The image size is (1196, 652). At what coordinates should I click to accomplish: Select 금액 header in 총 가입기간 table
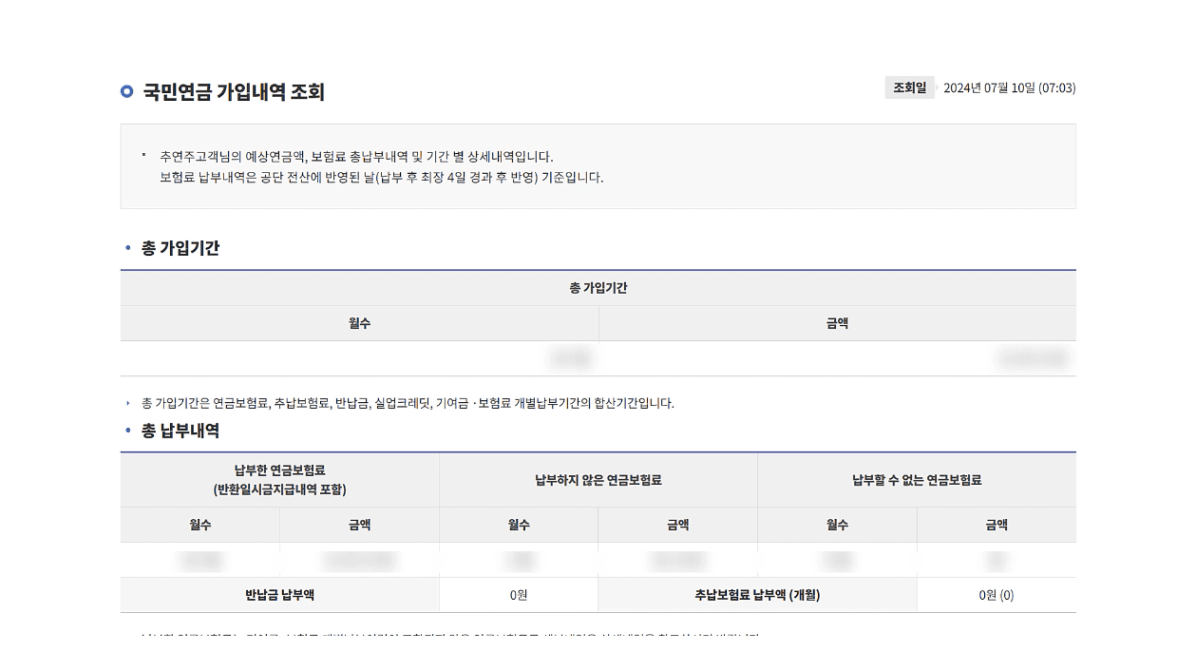(837, 323)
